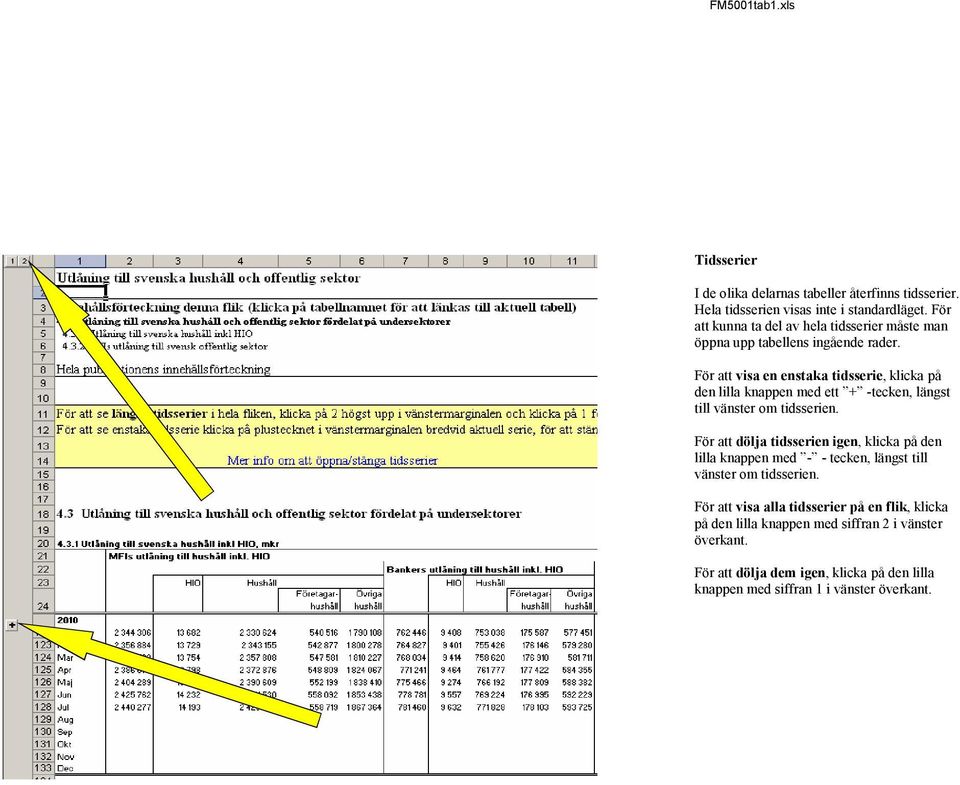Click the '2010' year cell

67,620
